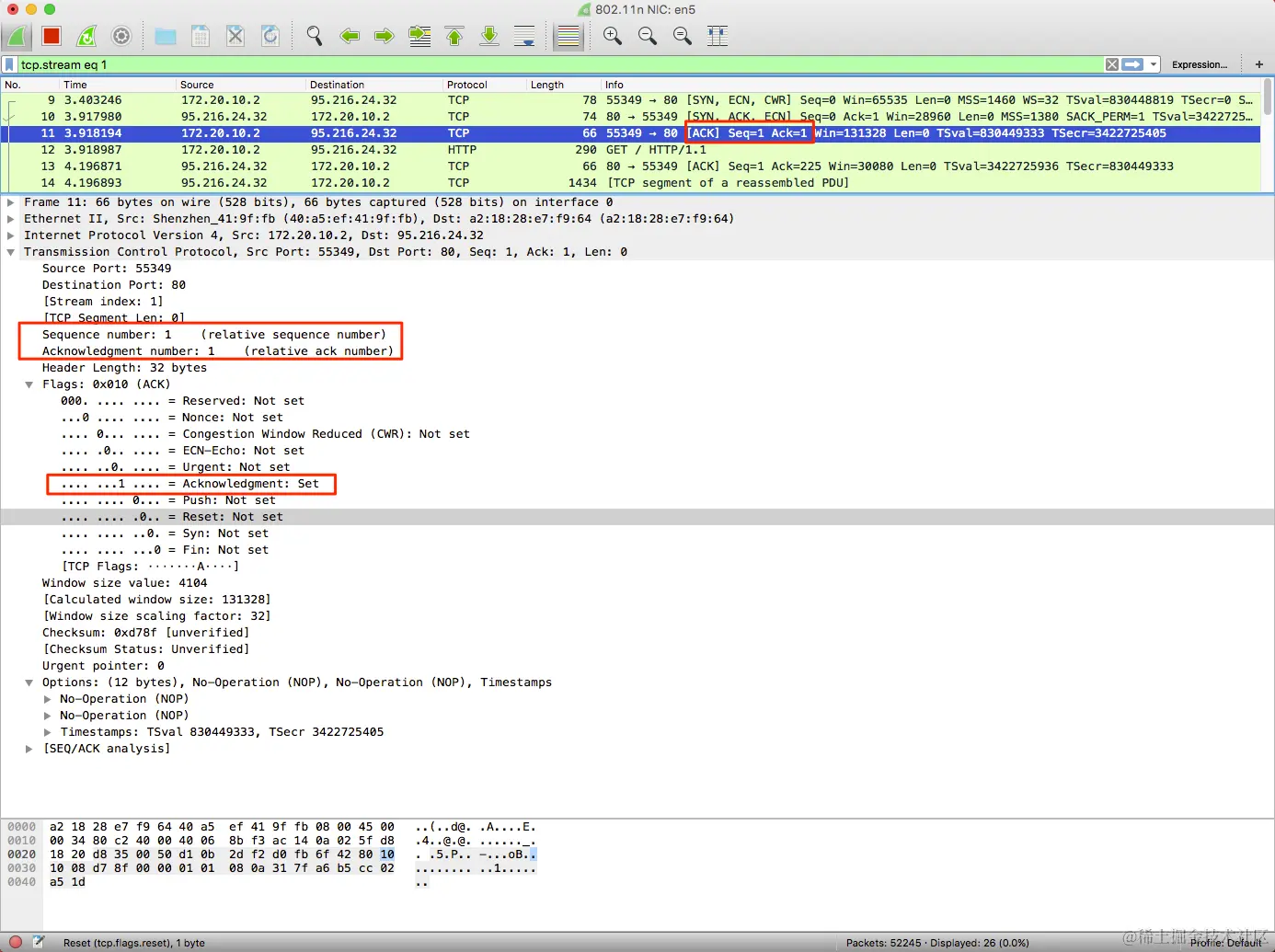Go back in packet history with left arrow
The height and width of the screenshot is (952, 1275).
tap(350, 36)
